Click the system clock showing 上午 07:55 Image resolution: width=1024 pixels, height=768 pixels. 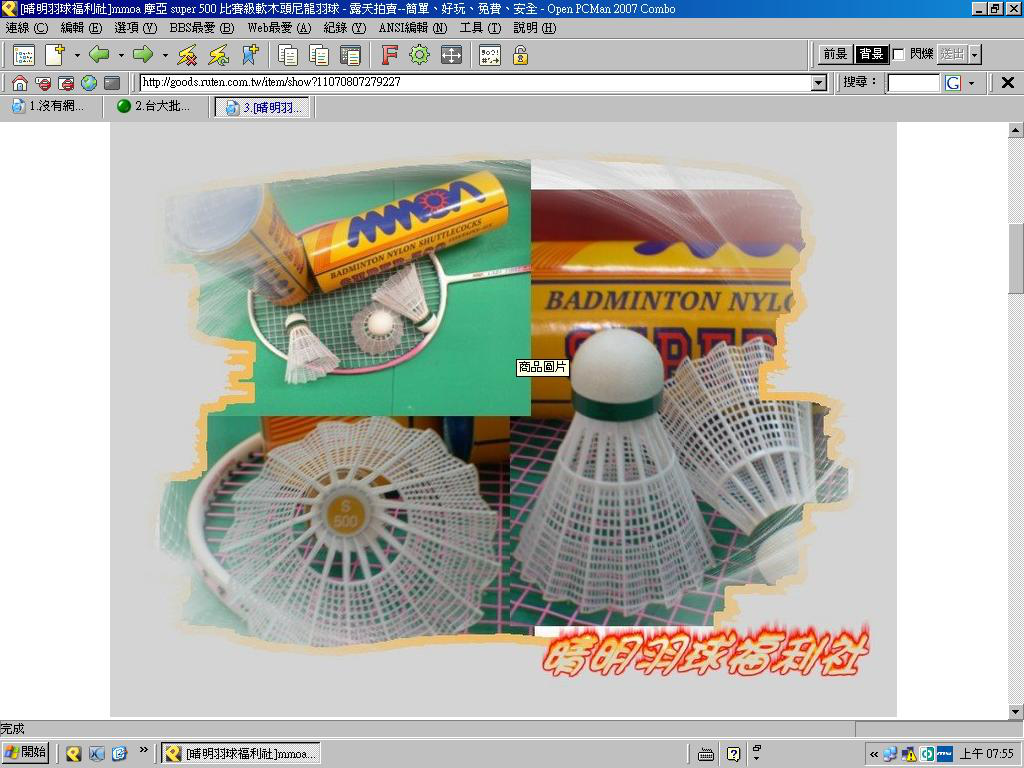tap(987, 754)
